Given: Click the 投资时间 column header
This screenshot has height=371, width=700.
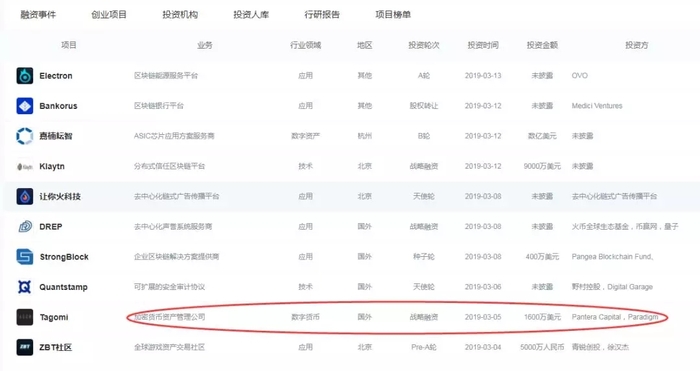Looking at the screenshot, I should click(x=483, y=45).
